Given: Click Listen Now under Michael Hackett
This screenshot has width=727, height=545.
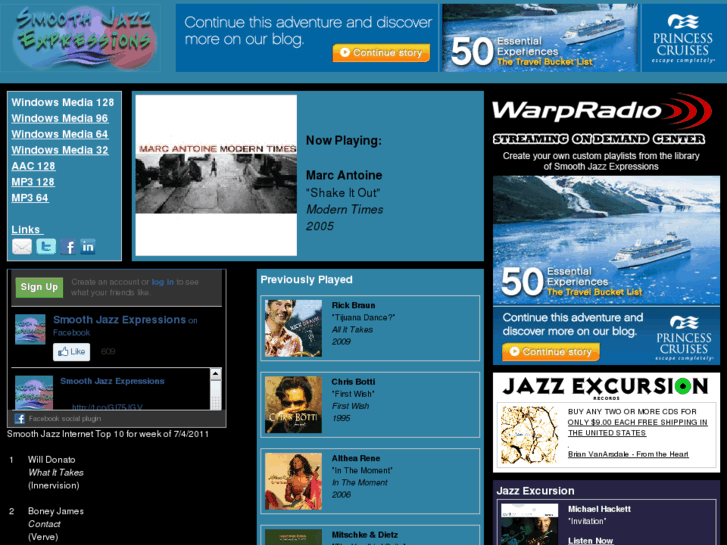Looking at the screenshot, I should pos(590,540).
